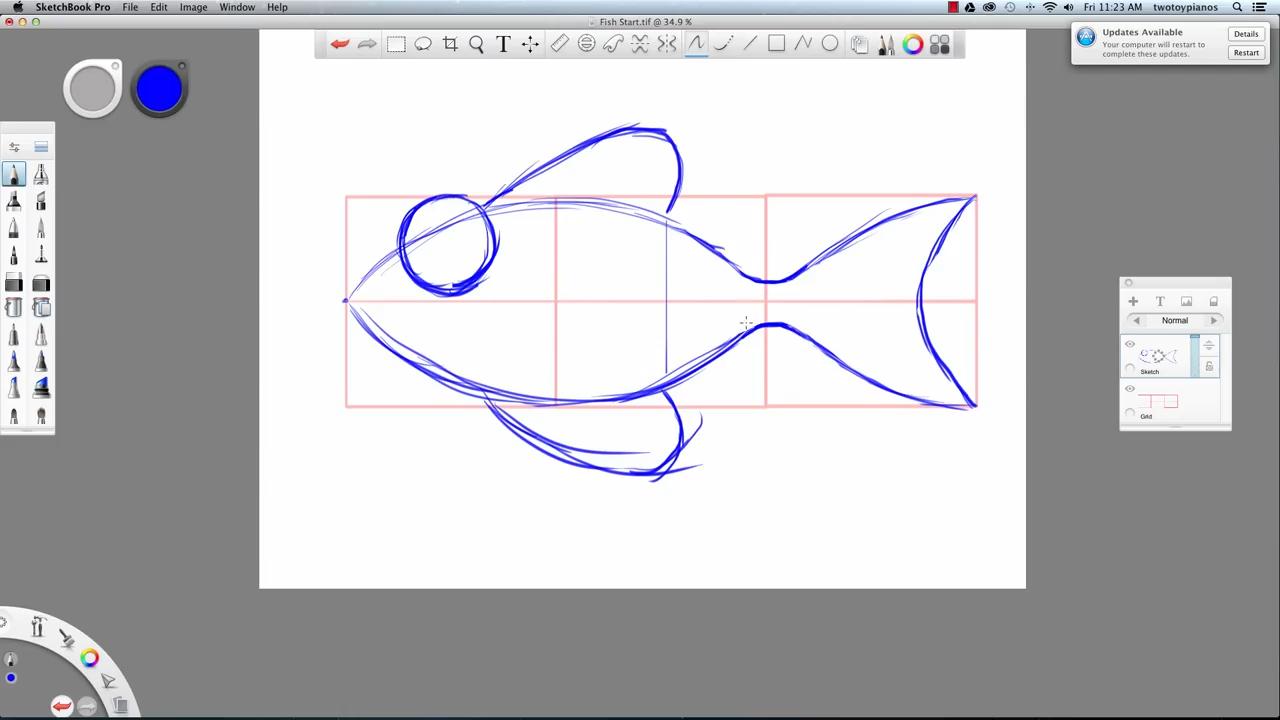Activate the Zoom magnifier tool
Screen dimensions: 1280x720
coord(477,44)
